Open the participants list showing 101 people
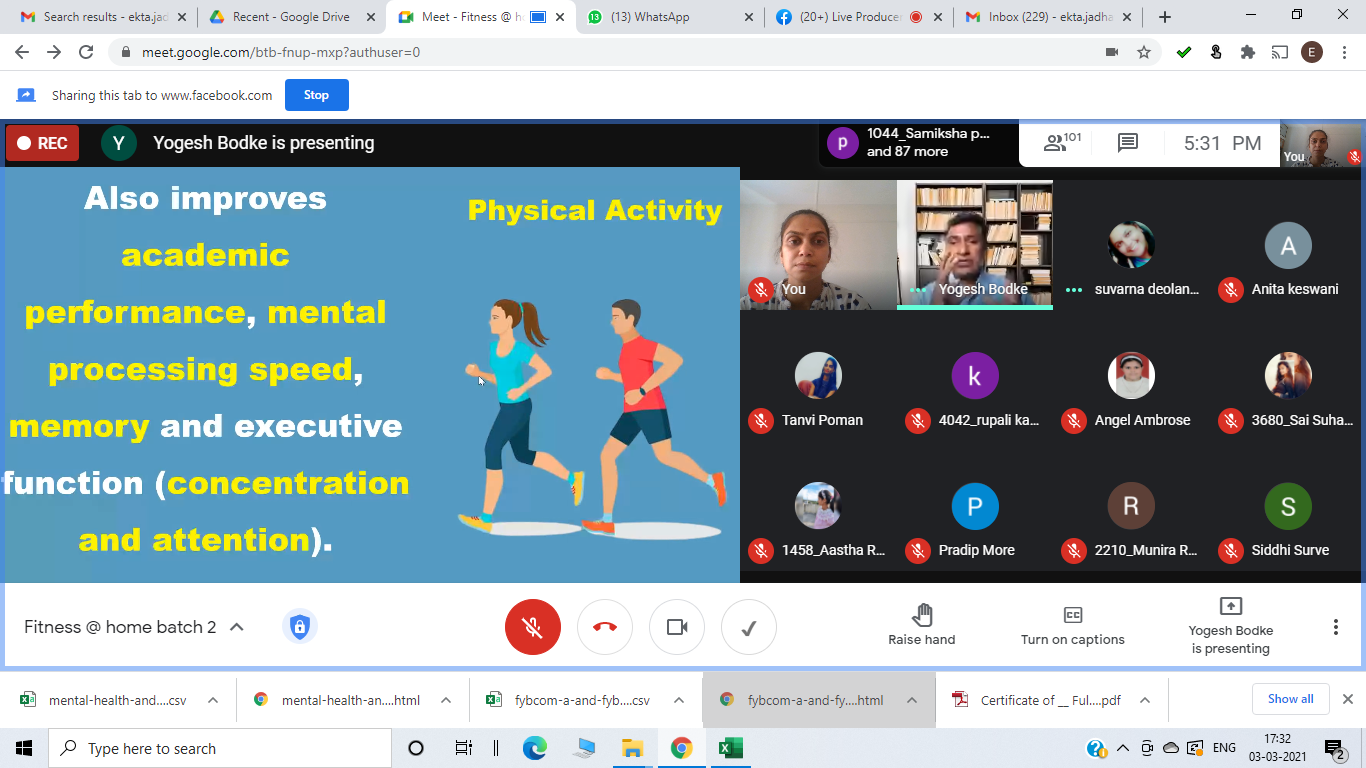1366x768 pixels. pyautogui.click(x=1056, y=142)
